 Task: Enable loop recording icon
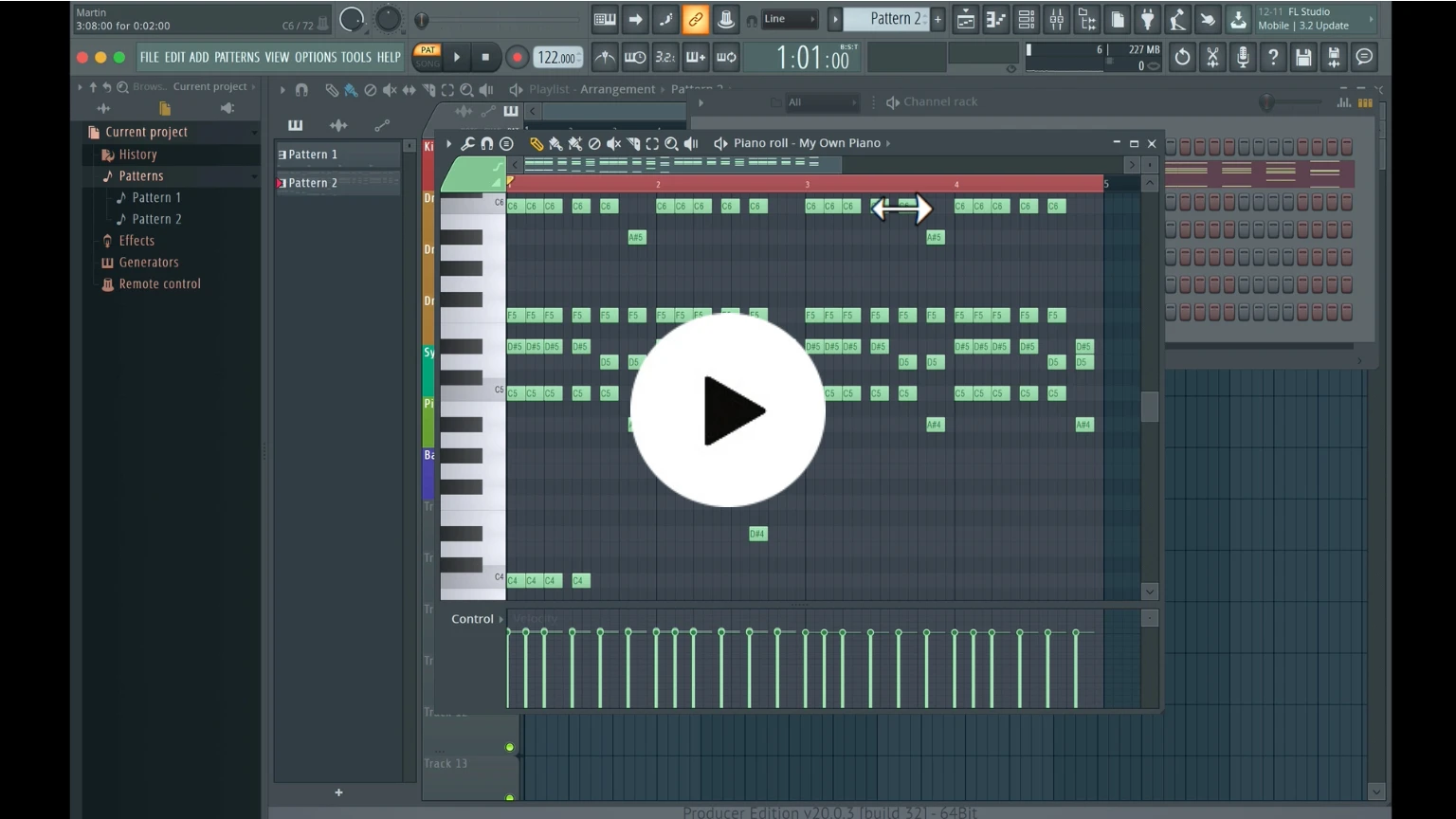[x=726, y=58]
